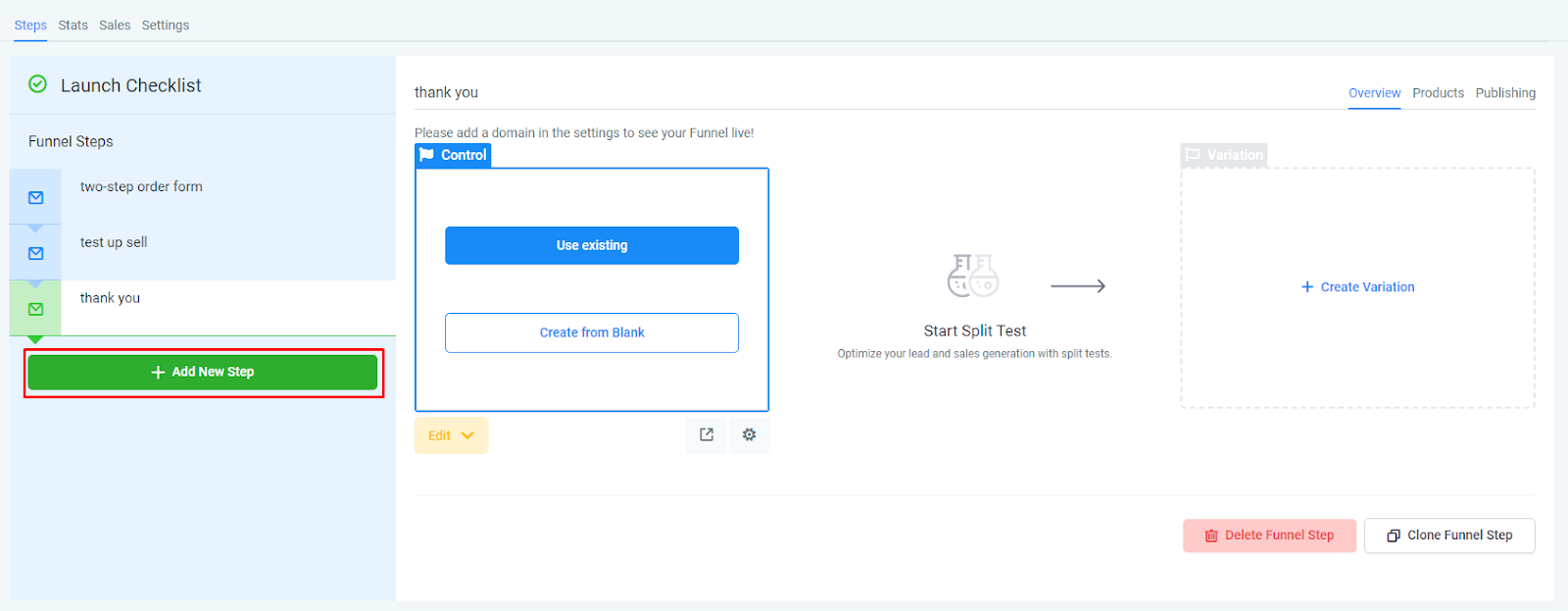Click the Add New Step button
The height and width of the screenshot is (611, 1568).
203,372
